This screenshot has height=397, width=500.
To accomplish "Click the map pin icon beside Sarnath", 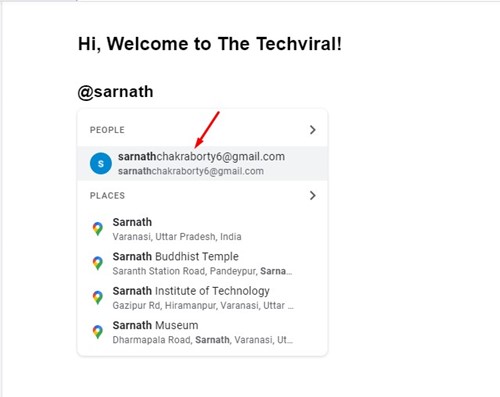I will [x=98, y=229].
